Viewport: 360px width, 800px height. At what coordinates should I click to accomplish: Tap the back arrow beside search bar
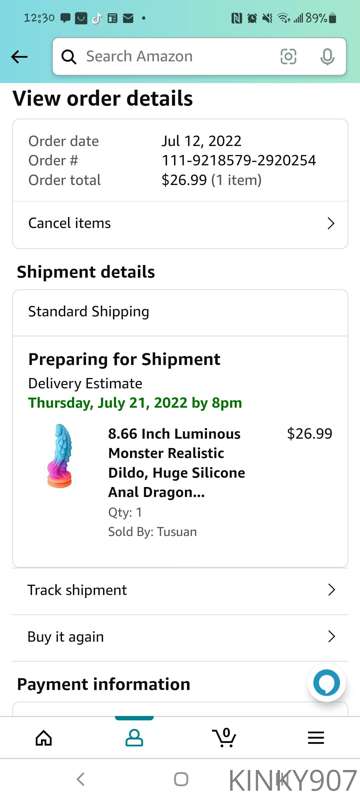pyautogui.click(x=19, y=57)
